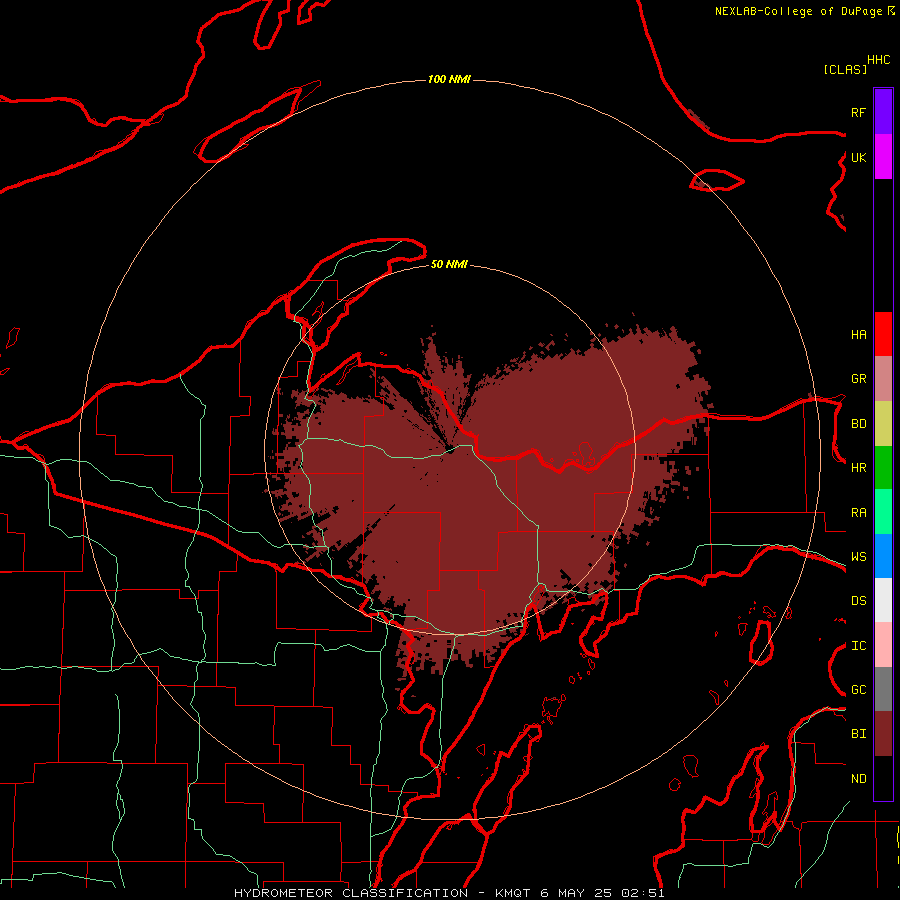Select the dusty pink GR legend swatch
Screen dimensions: 900x900
tap(883, 379)
